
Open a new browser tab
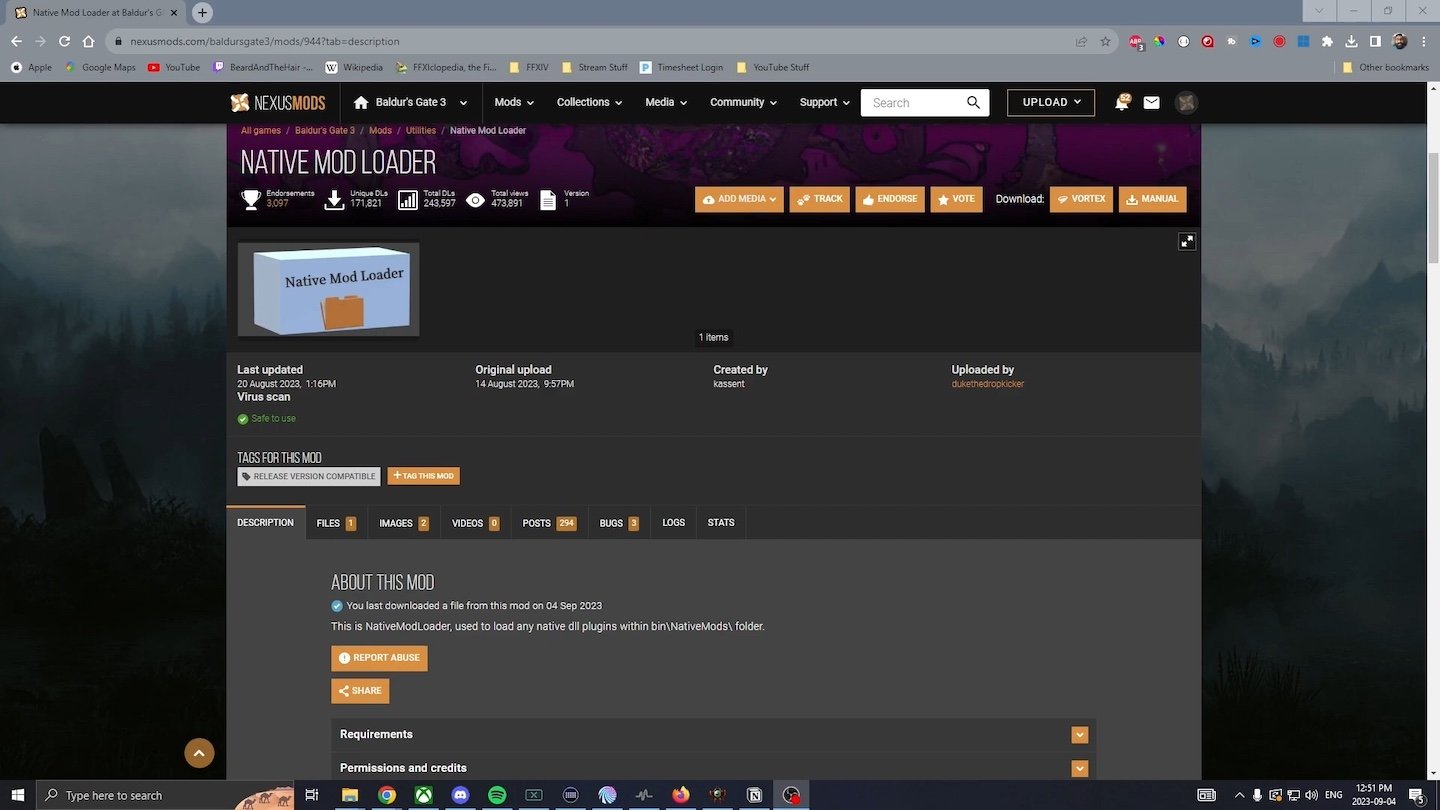coord(202,12)
